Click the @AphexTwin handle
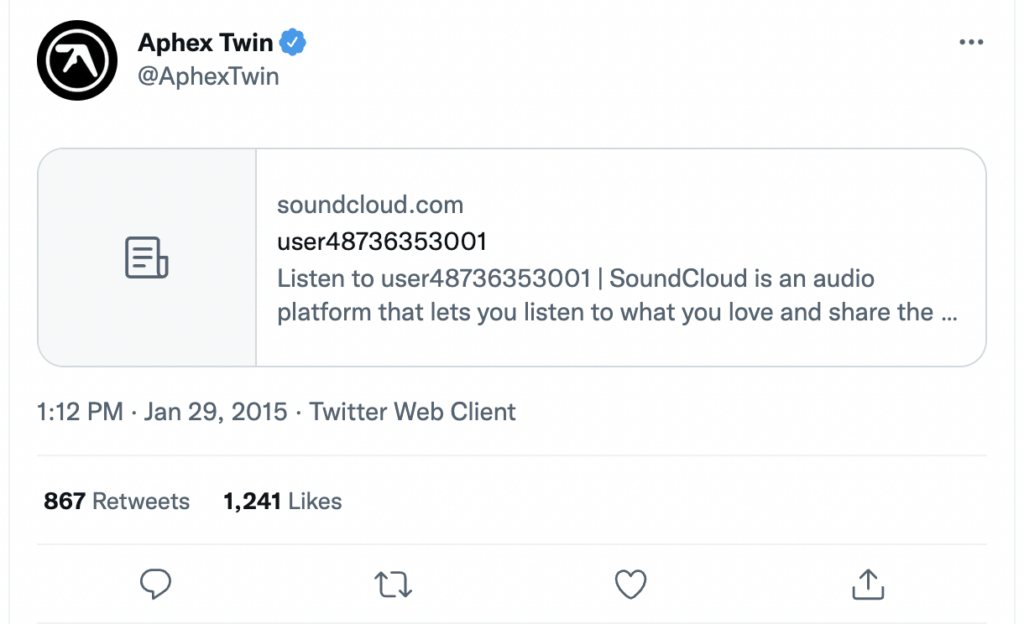 (208, 76)
